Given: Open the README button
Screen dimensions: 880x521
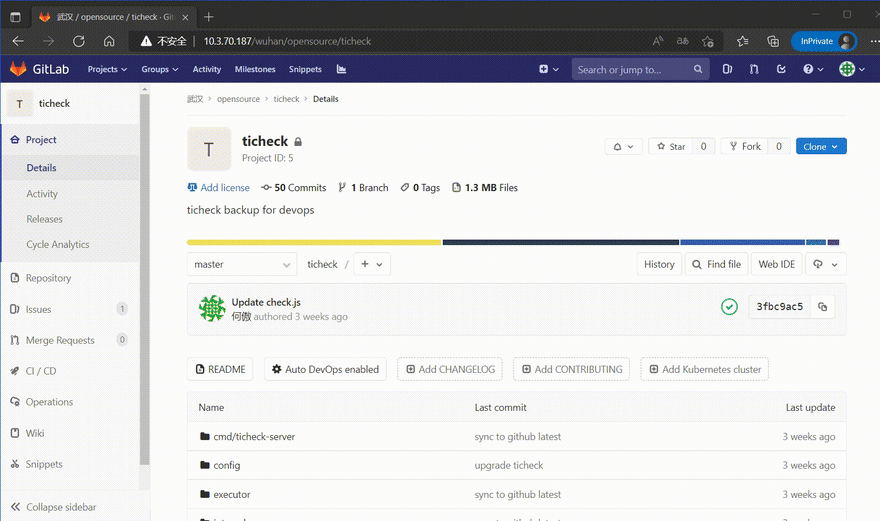Looking at the screenshot, I should 220,369.
